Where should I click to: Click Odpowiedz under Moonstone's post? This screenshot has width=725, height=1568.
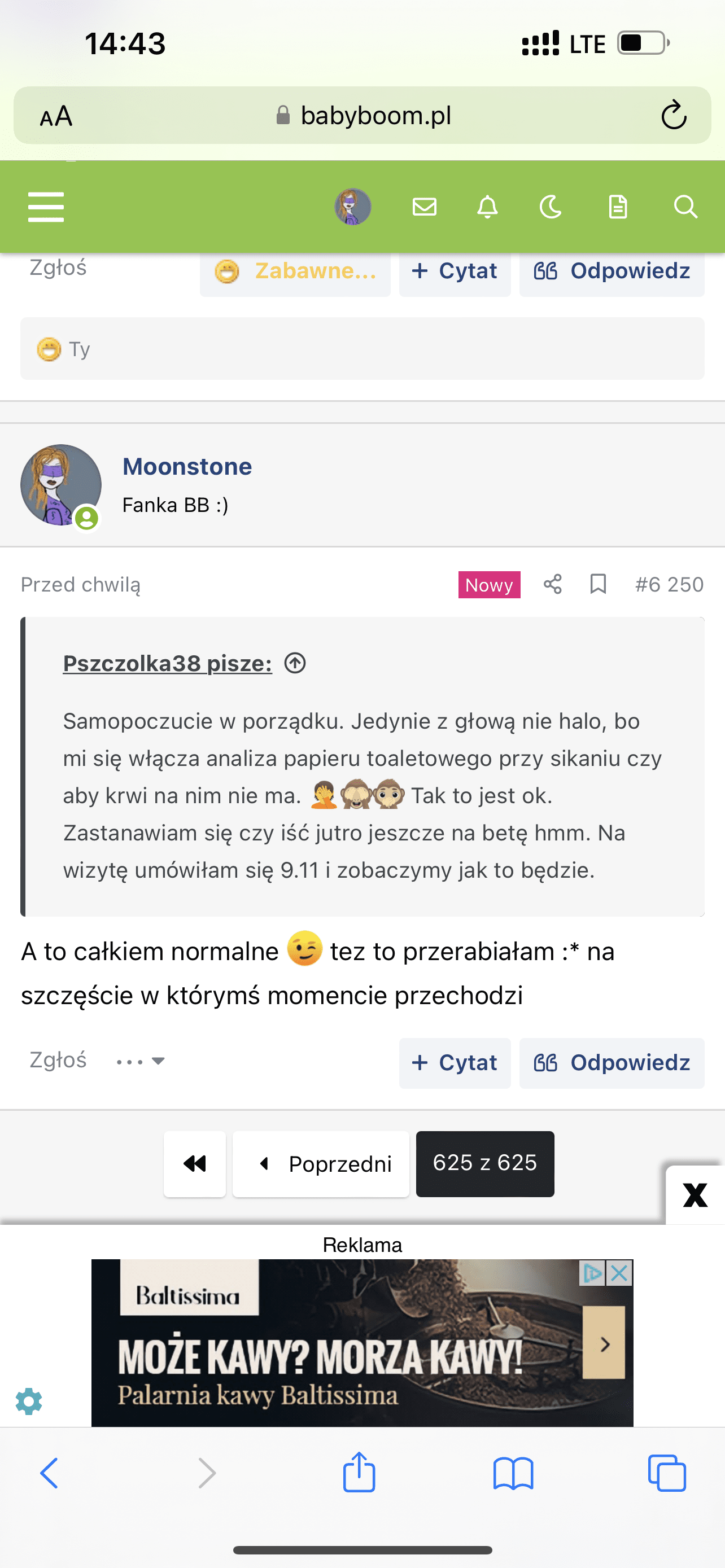tap(612, 1063)
